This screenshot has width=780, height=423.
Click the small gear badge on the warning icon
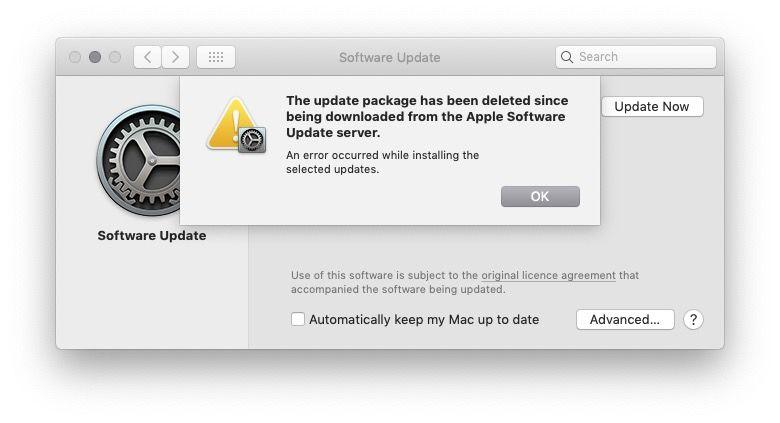tap(253, 140)
